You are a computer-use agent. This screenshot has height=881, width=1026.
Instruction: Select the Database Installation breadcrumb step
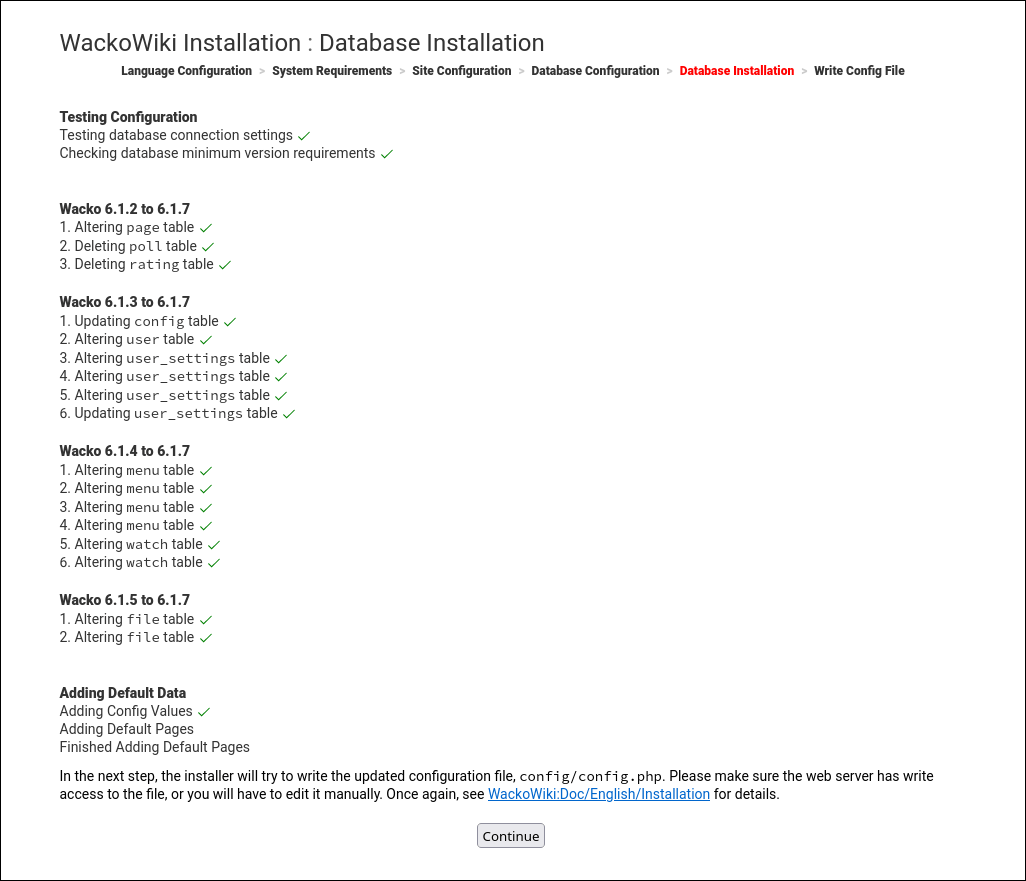[x=736, y=71]
